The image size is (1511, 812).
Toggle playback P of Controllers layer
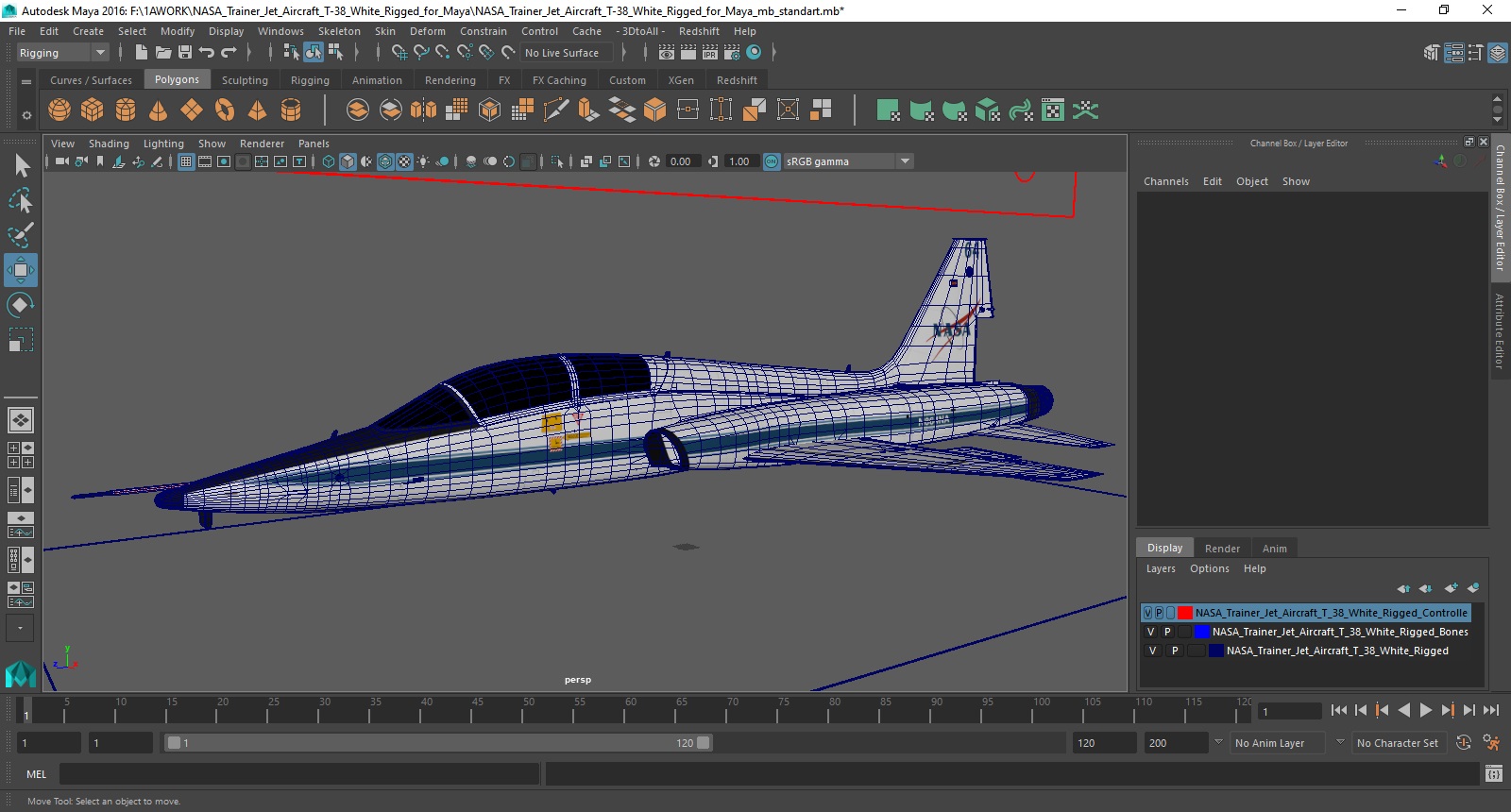point(1159,613)
